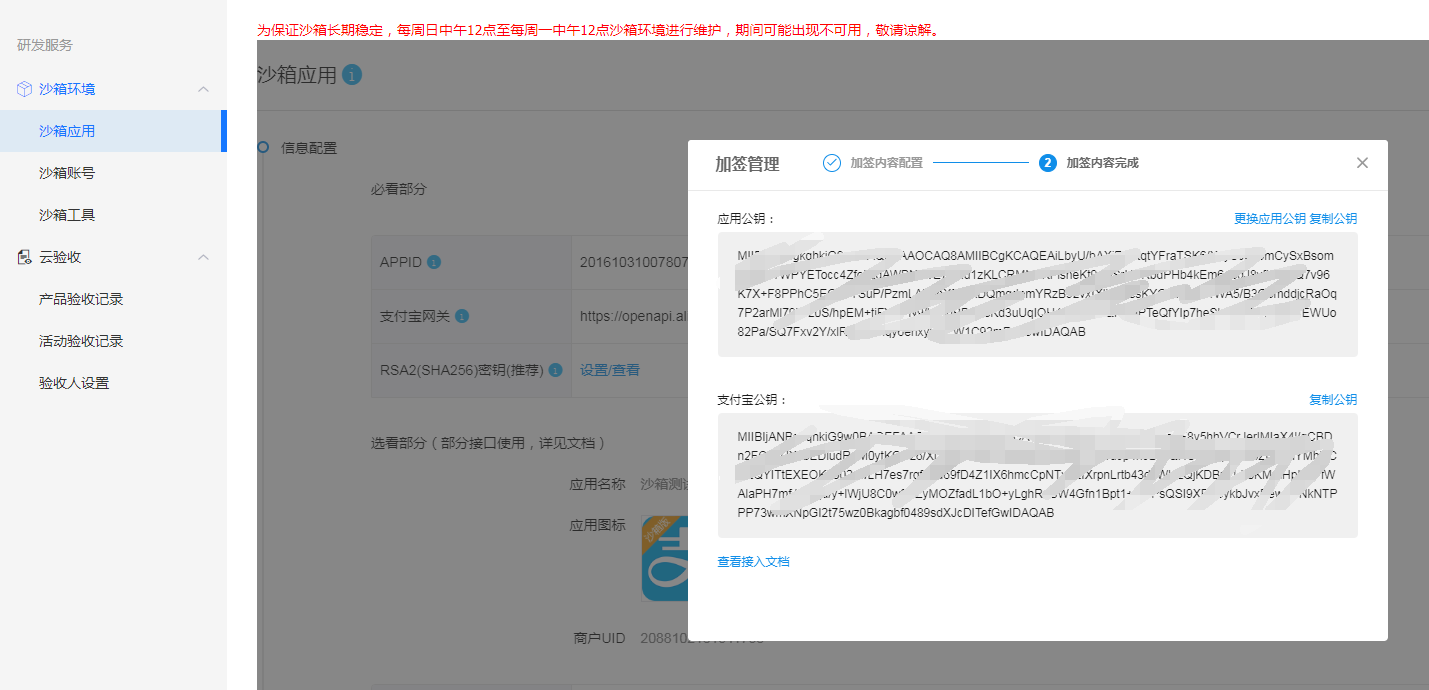Copy the Alipay public key

1333,399
